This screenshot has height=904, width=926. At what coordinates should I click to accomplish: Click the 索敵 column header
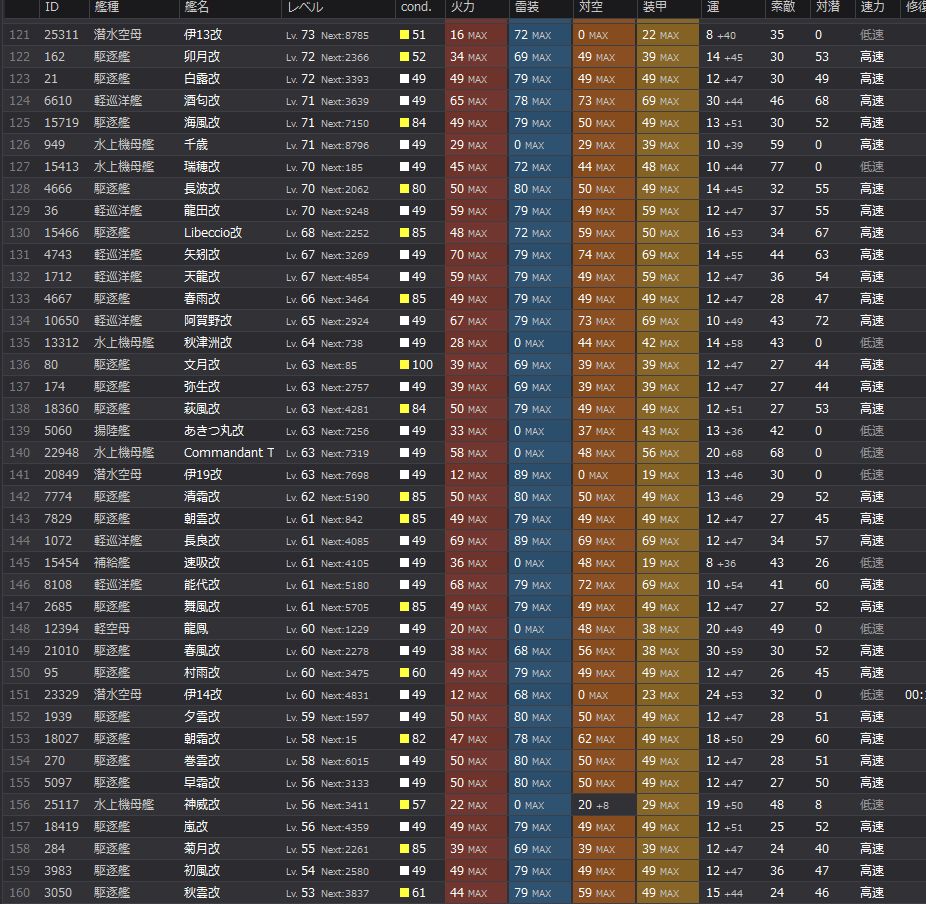(782, 7)
